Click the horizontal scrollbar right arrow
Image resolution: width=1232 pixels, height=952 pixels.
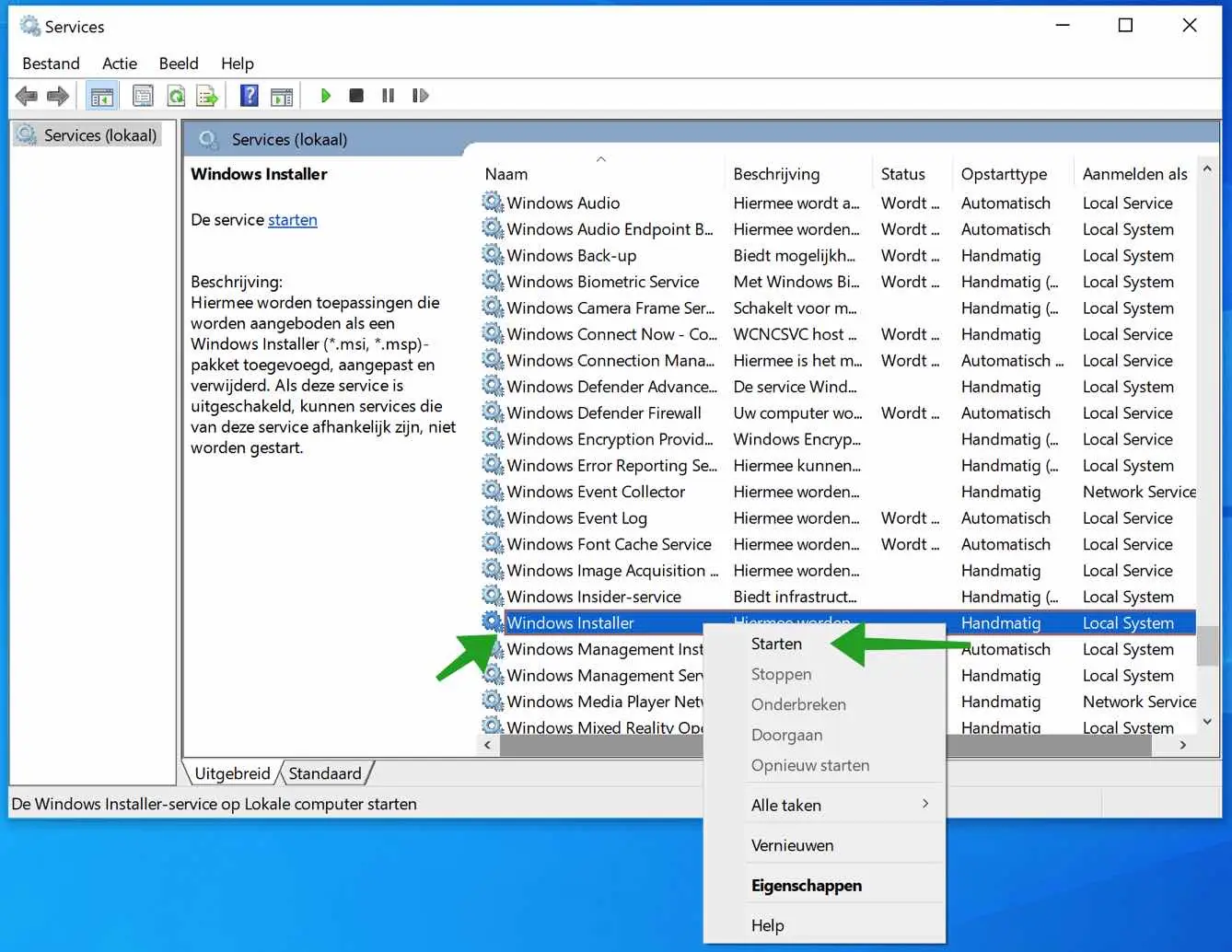(1183, 745)
